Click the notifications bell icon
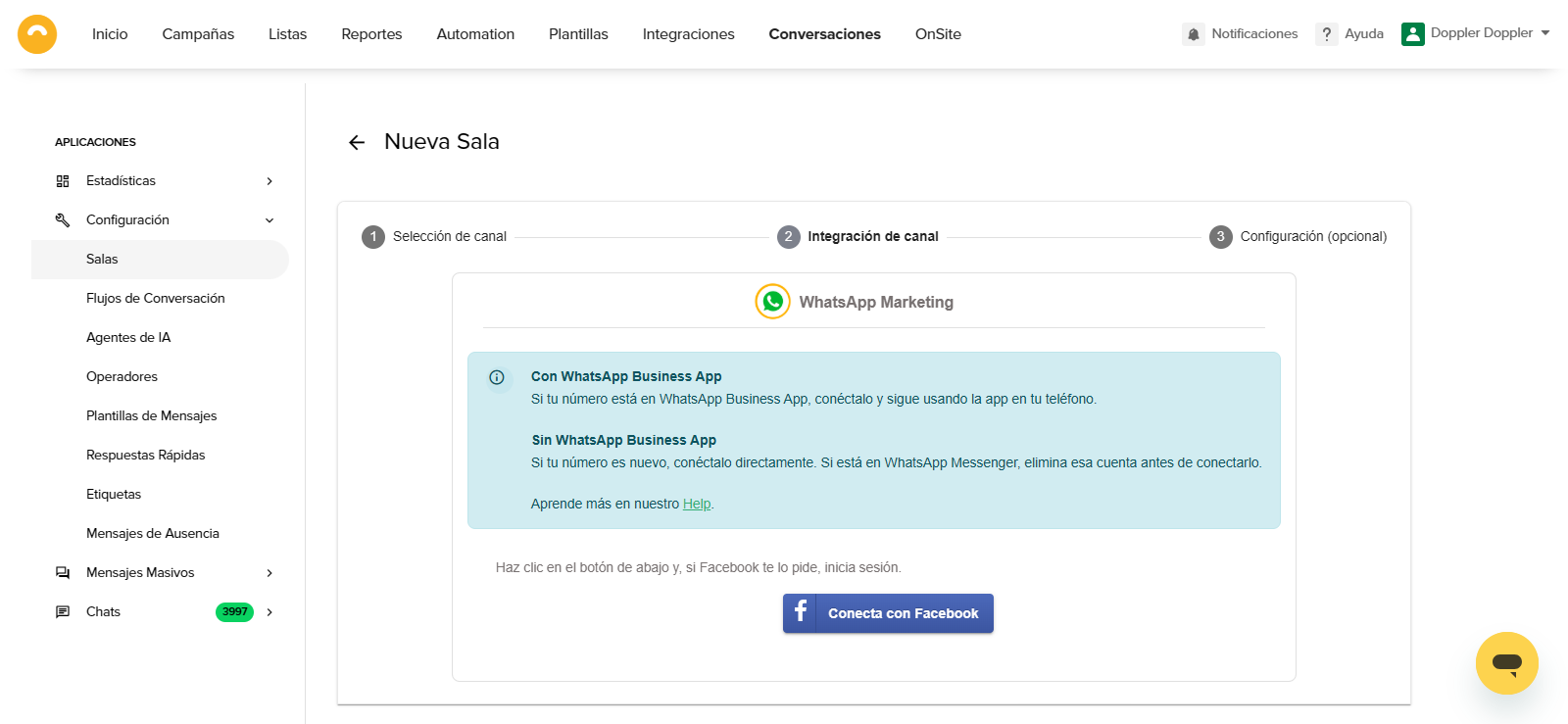Image resolution: width=1568 pixels, height=724 pixels. 1194,34
